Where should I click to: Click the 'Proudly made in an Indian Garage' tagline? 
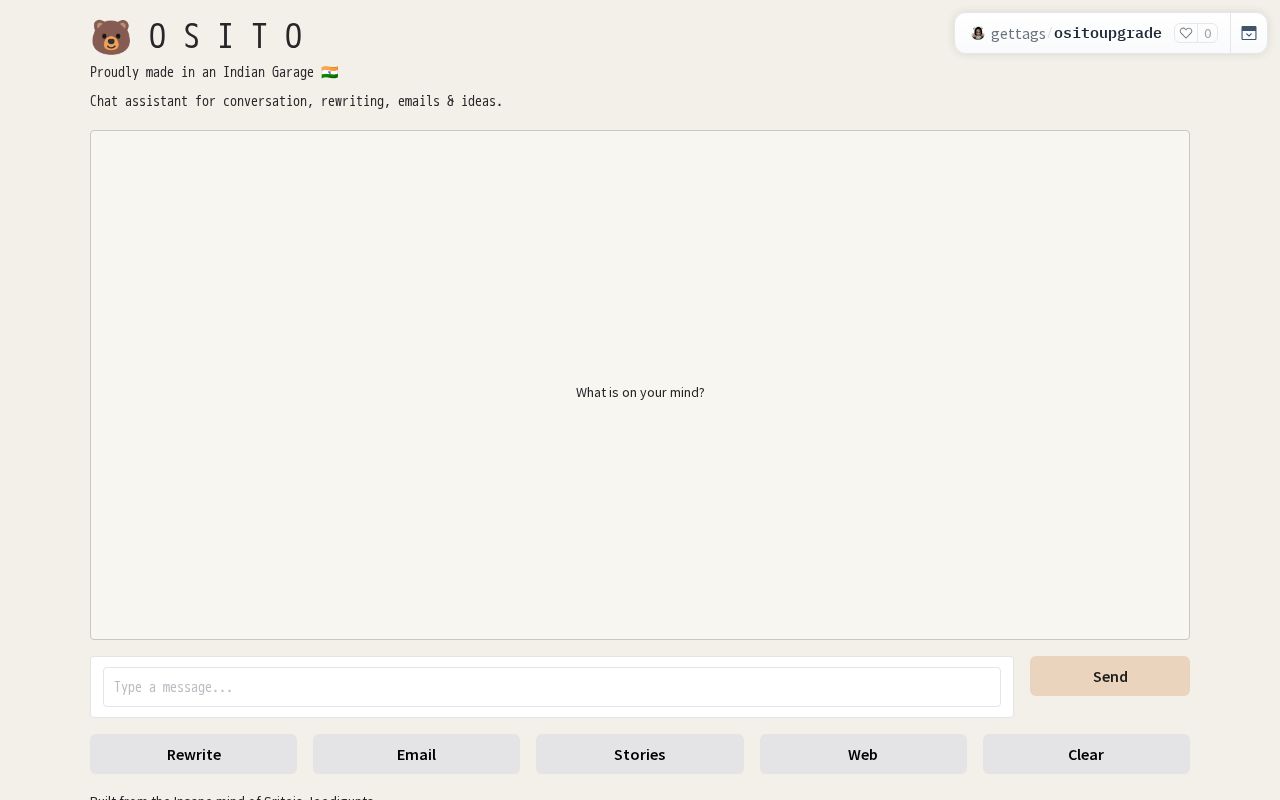point(214,72)
